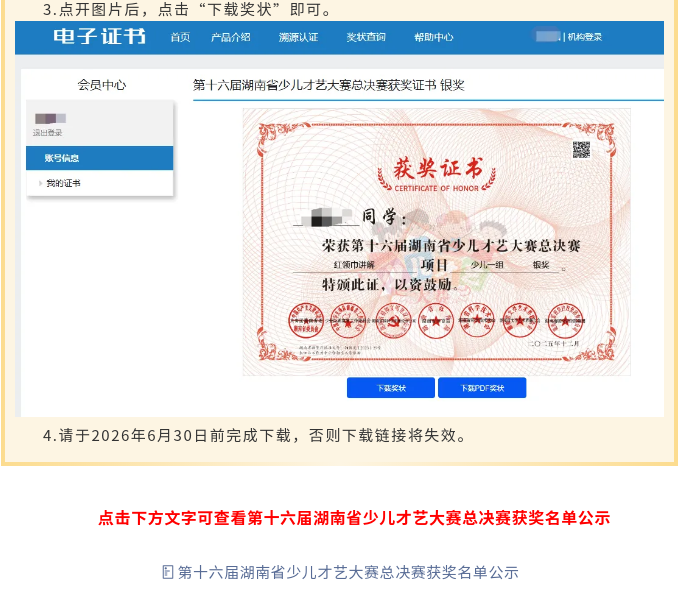Click the blurred user avatar under 会员中心

pyautogui.click(x=50, y=119)
